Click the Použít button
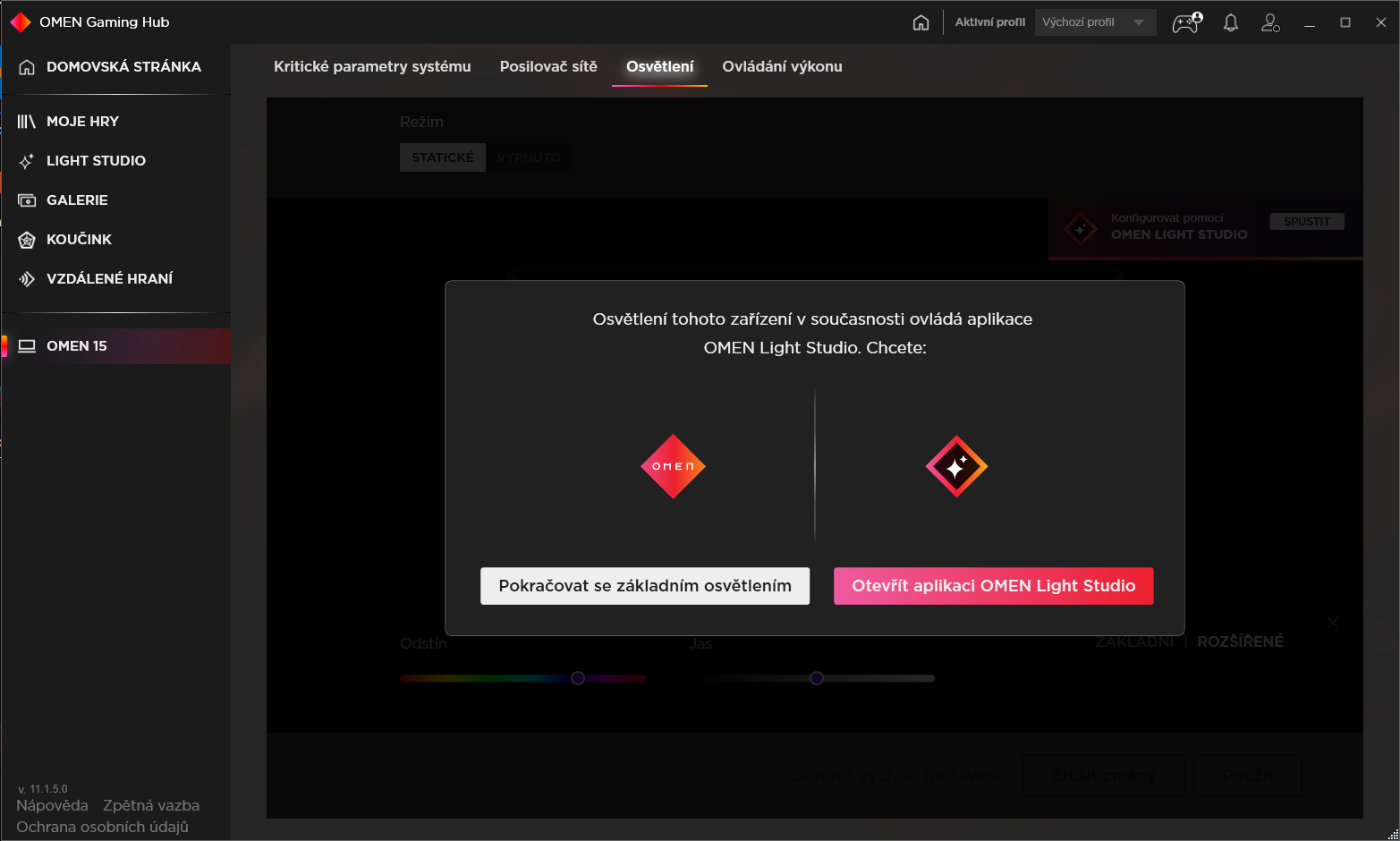The width and height of the screenshot is (1400, 841). tap(1248, 776)
